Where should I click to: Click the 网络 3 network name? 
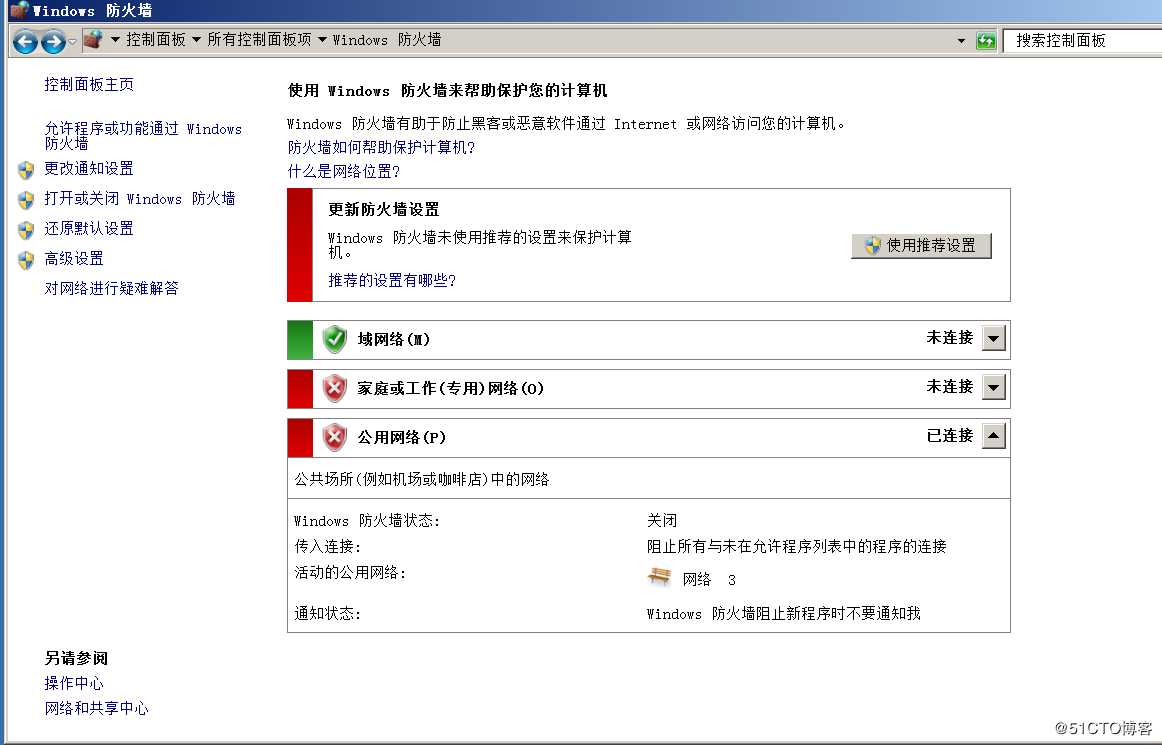(x=709, y=580)
